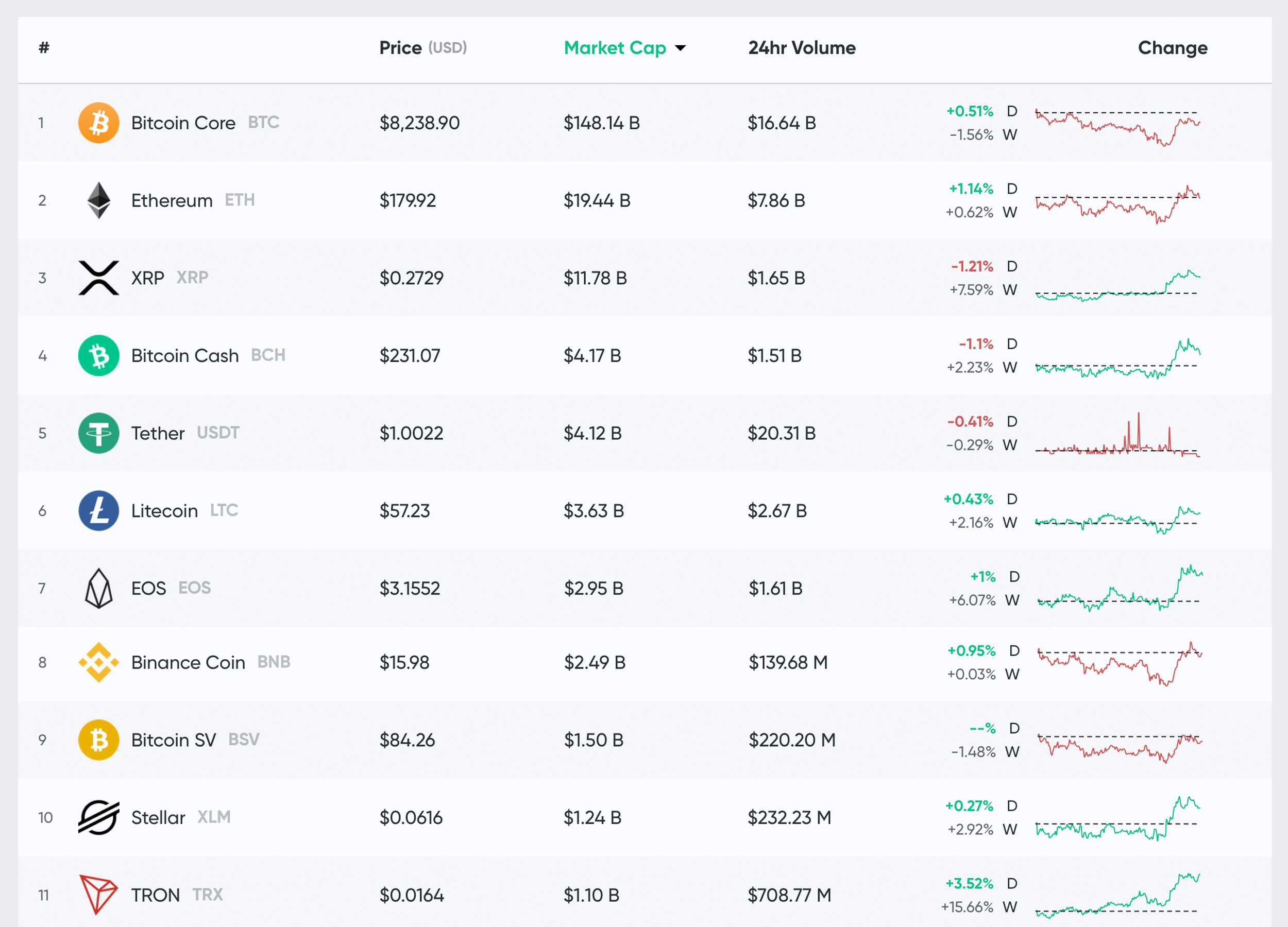Click the Bitcoin Core orange logo icon

click(99, 123)
